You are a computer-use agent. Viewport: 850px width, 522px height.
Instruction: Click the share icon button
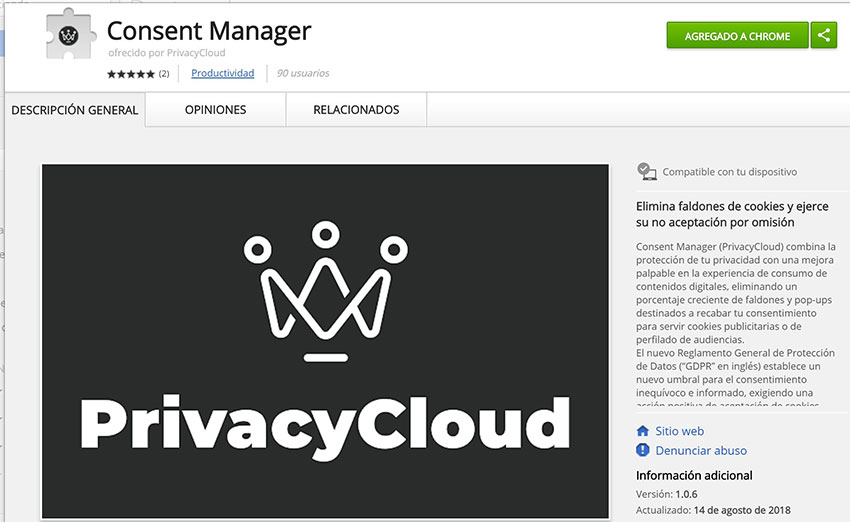[x=823, y=36]
